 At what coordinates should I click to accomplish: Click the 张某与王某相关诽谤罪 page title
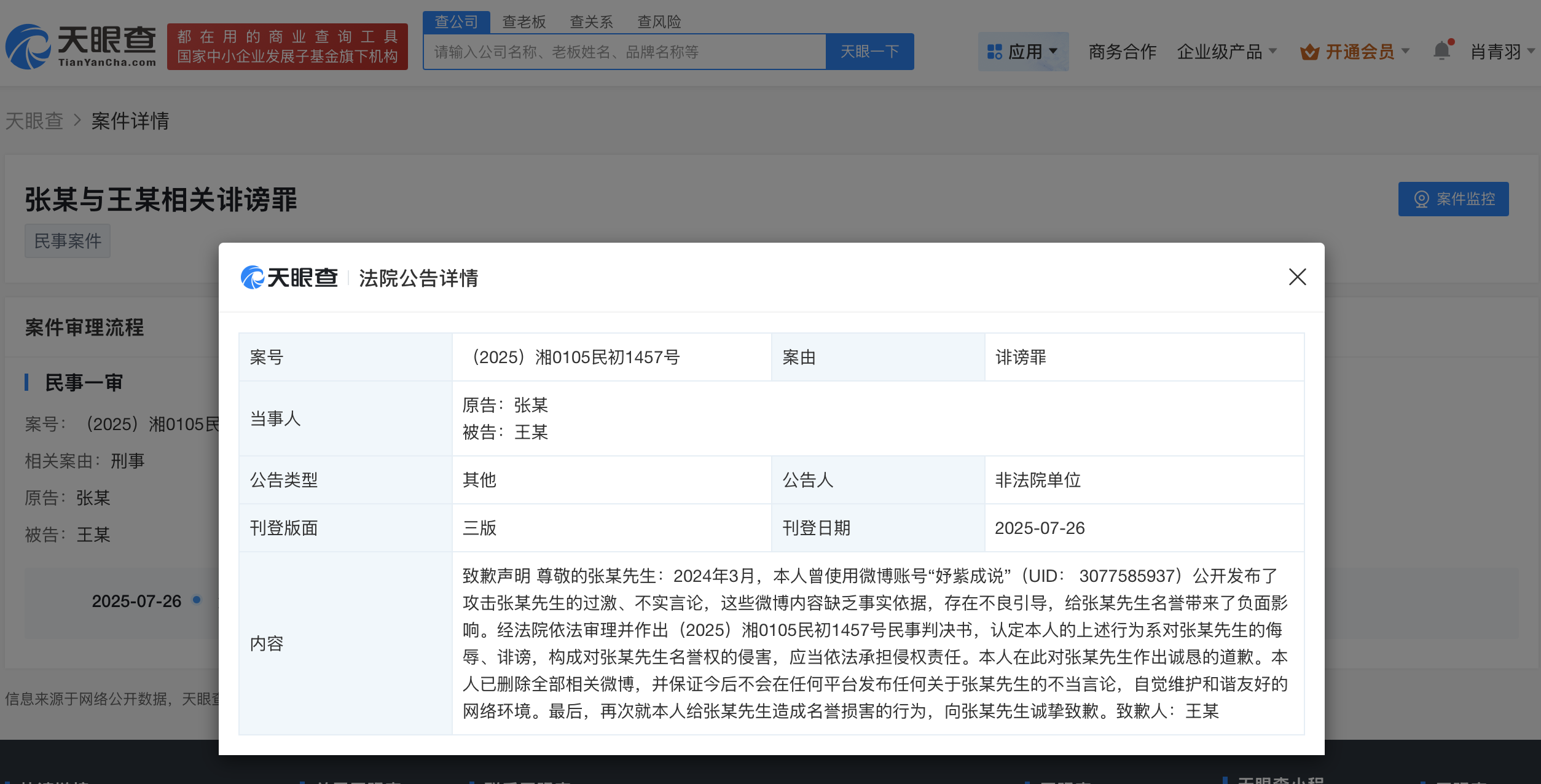[x=161, y=200]
